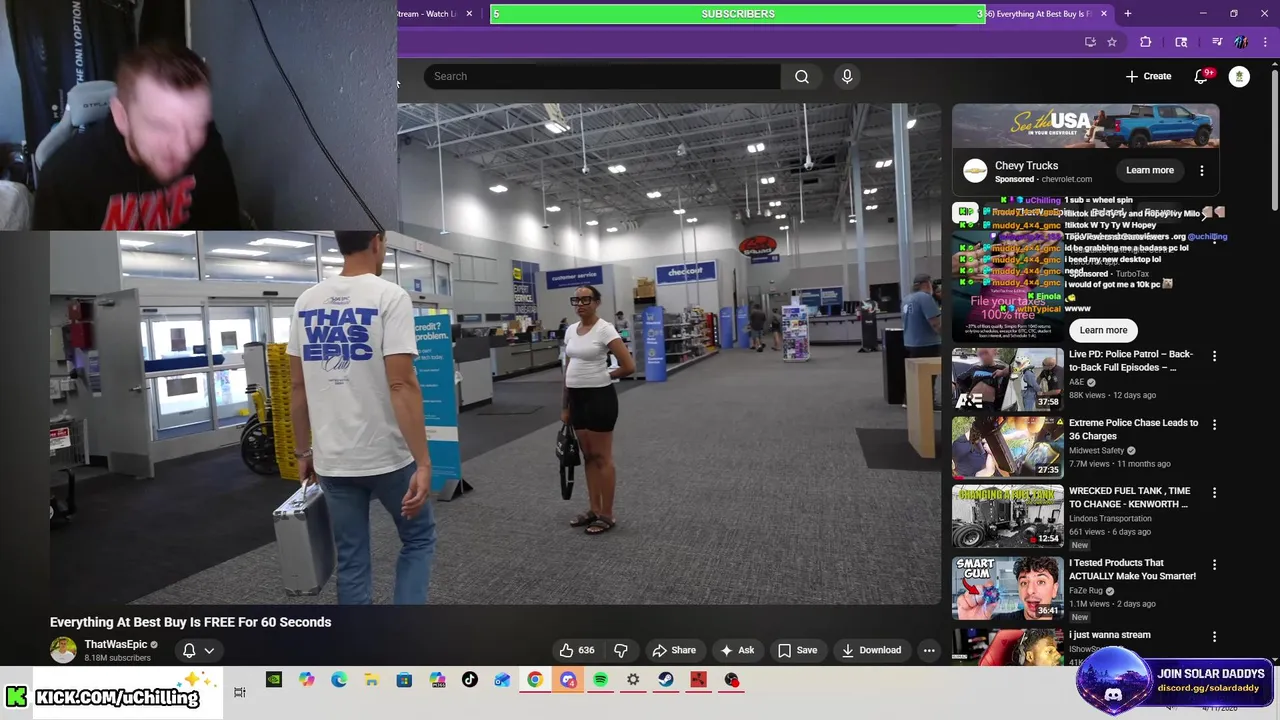Open Live PD Police Patrol thumbnail
This screenshot has height=720, width=1280.
click(1008, 379)
